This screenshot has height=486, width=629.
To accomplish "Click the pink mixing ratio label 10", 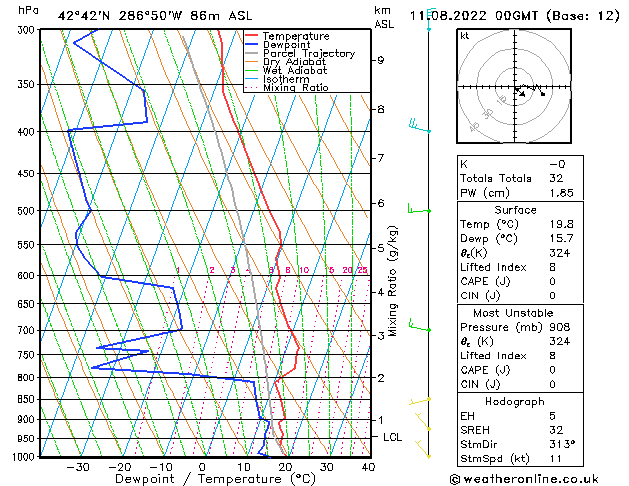I will [x=304, y=270].
